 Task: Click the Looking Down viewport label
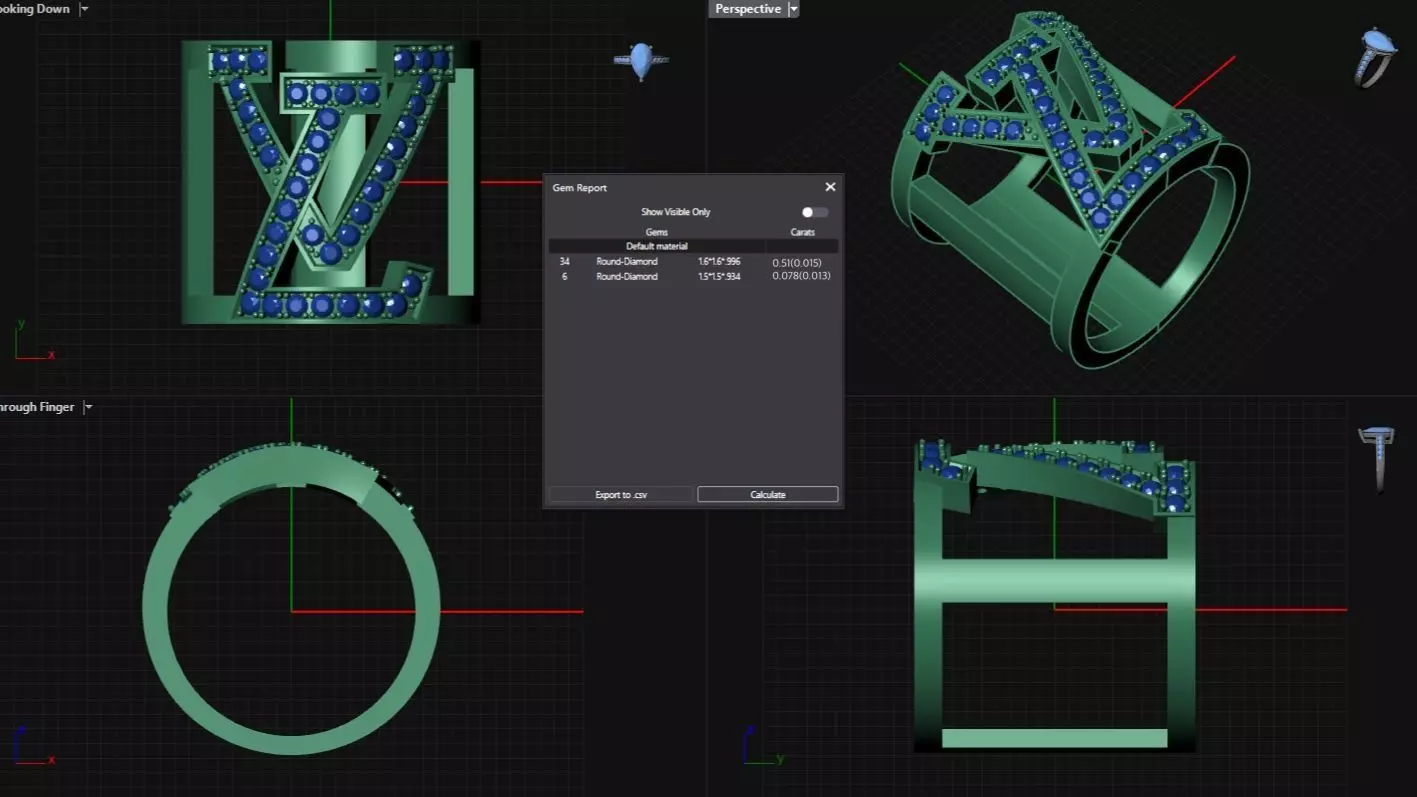click(x=35, y=9)
